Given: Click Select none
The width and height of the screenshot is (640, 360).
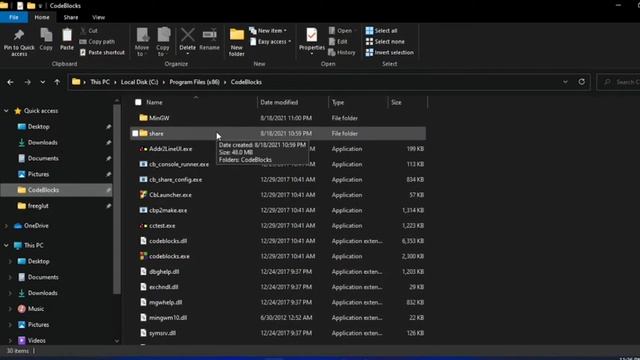Looking at the screenshot, I should point(385,42).
